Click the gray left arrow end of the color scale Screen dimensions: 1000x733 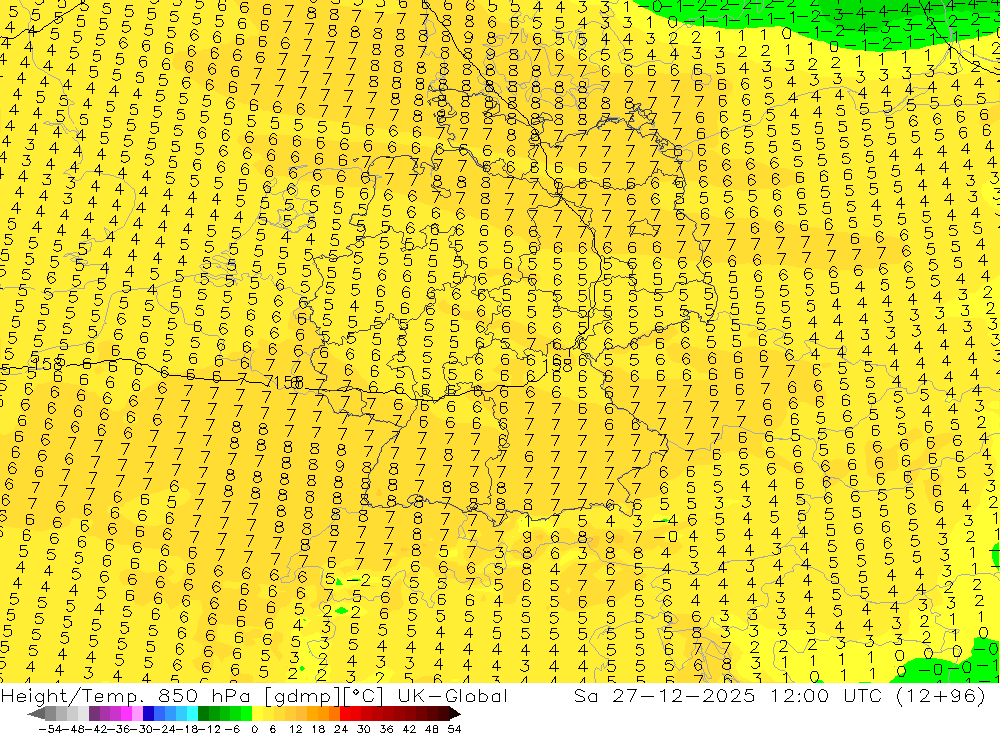(x=36, y=713)
